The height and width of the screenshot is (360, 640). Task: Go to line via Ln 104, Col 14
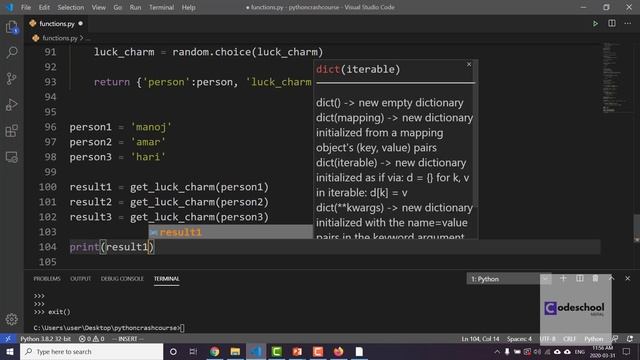[480, 339]
